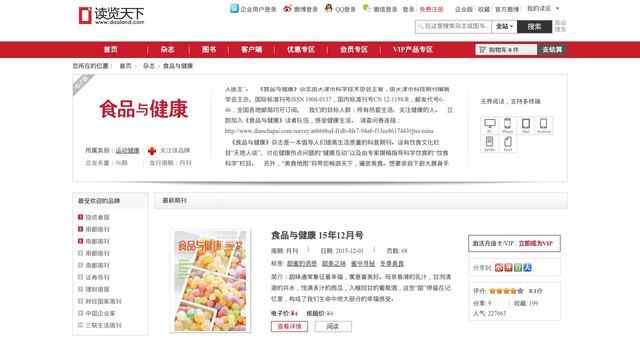Share via second red share icon
The height and width of the screenshot is (360, 640).
(x=508, y=268)
